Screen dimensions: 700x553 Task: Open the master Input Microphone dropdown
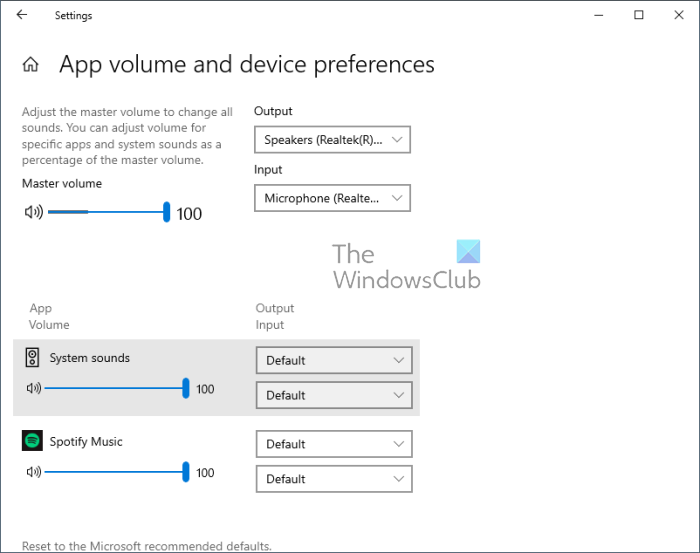pos(332,198)
